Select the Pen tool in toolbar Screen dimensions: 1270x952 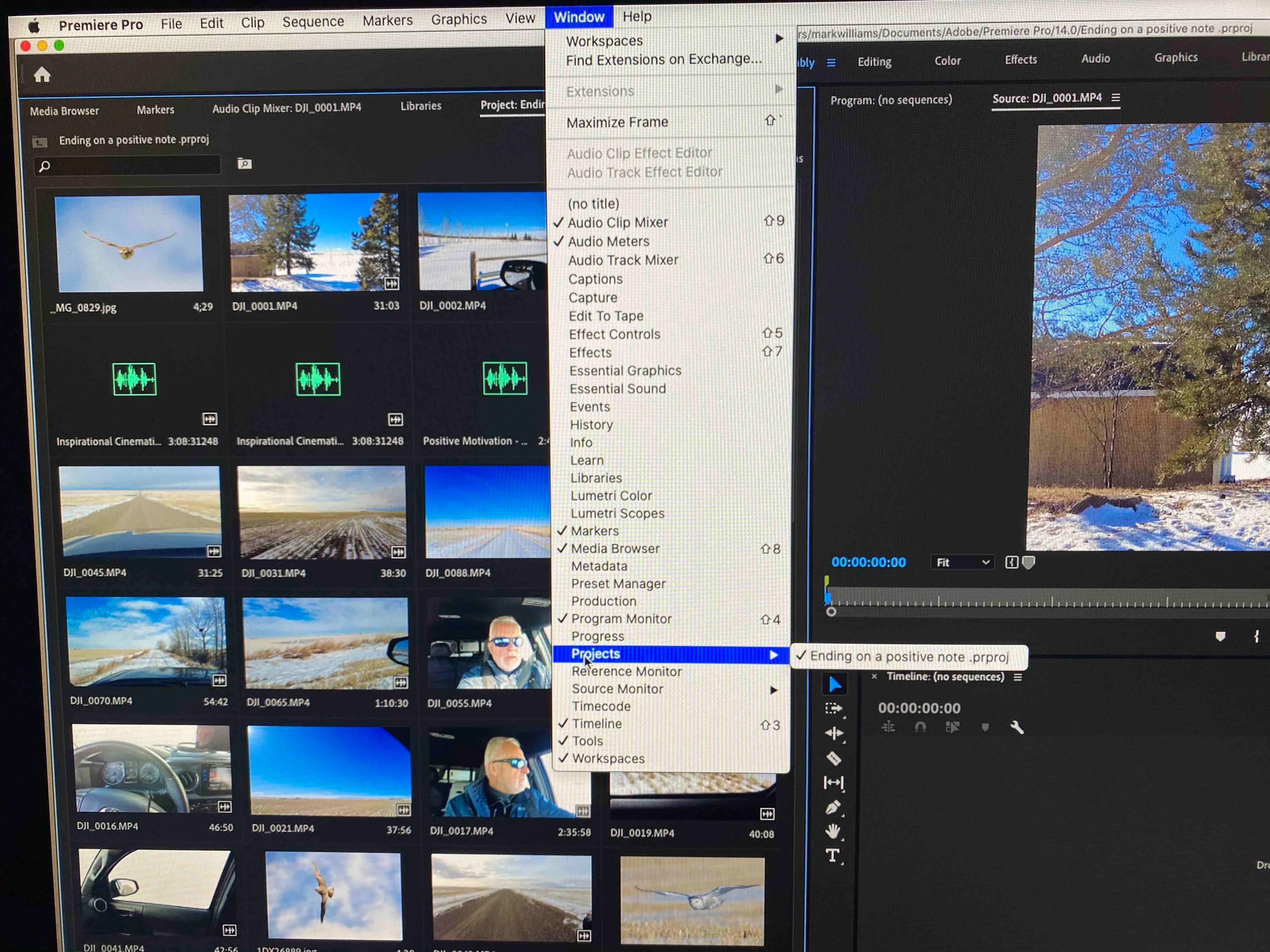coord(833,807)
